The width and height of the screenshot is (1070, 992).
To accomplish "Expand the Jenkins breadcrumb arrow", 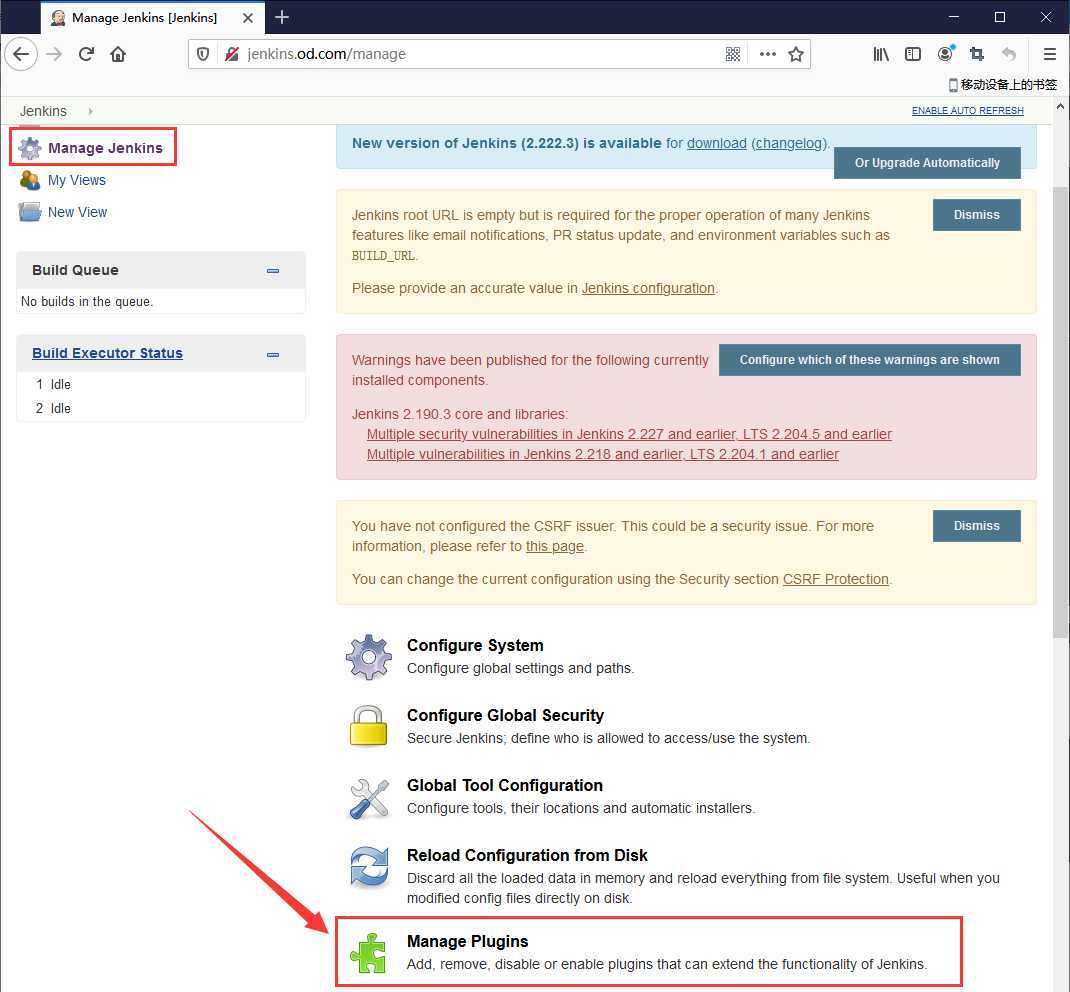I will (x=90, y=111).
